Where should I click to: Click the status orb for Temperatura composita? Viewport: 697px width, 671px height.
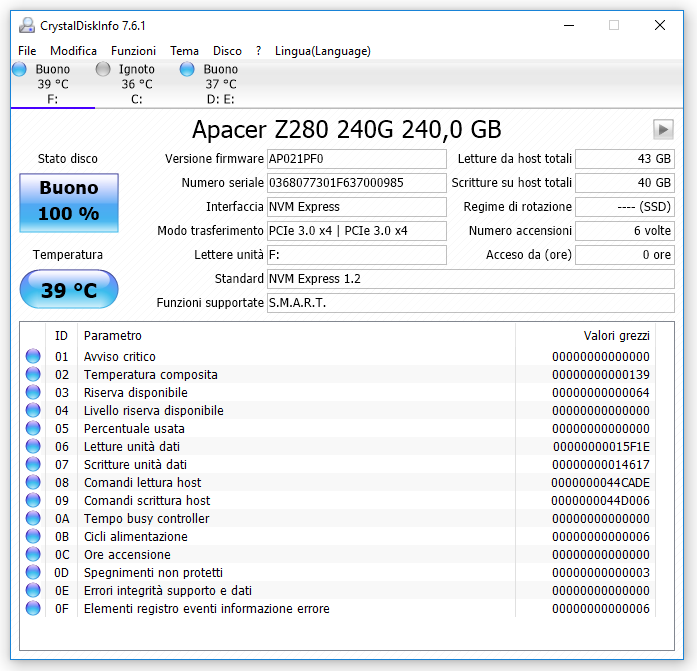tap(33, 375)
